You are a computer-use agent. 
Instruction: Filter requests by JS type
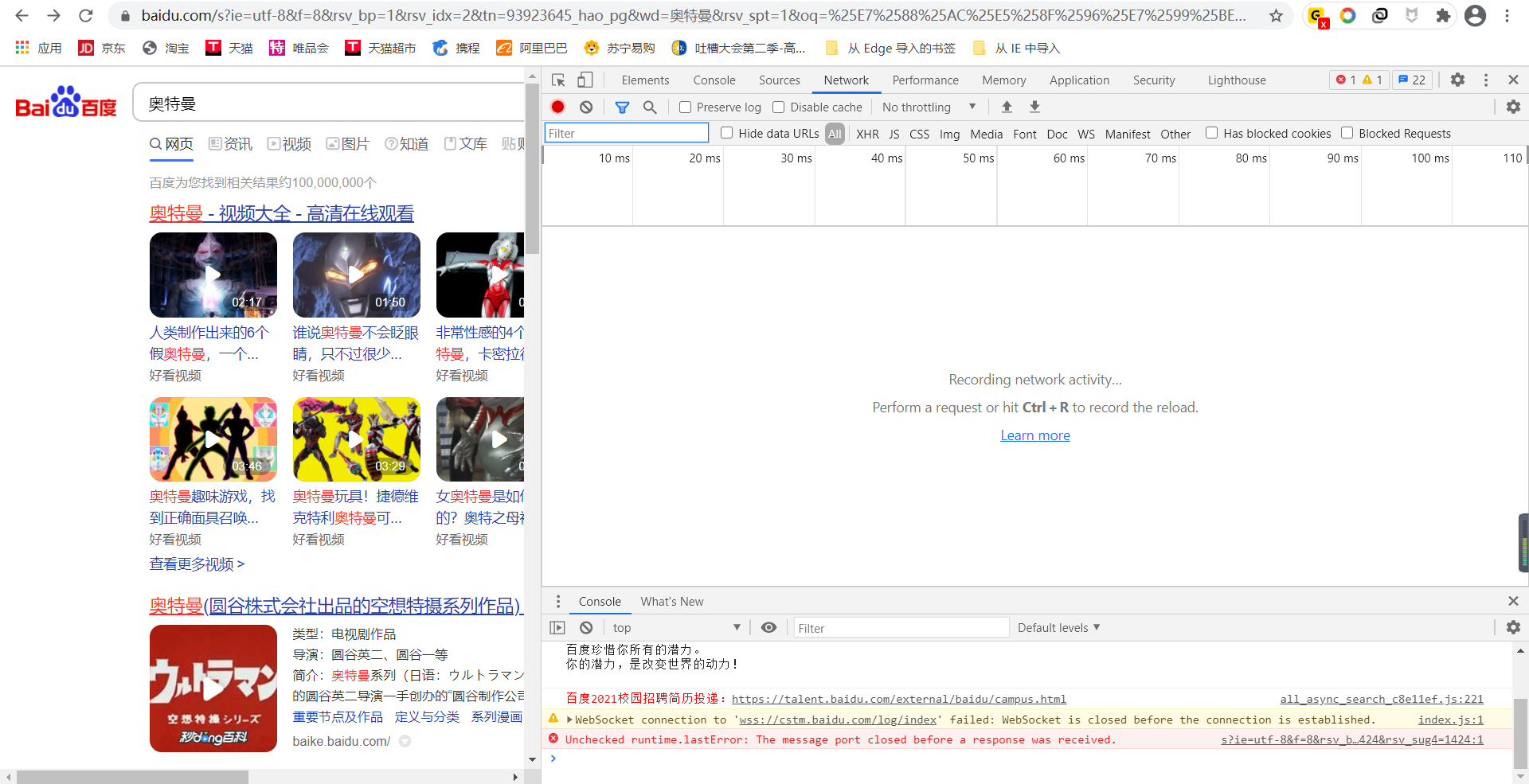894,134
